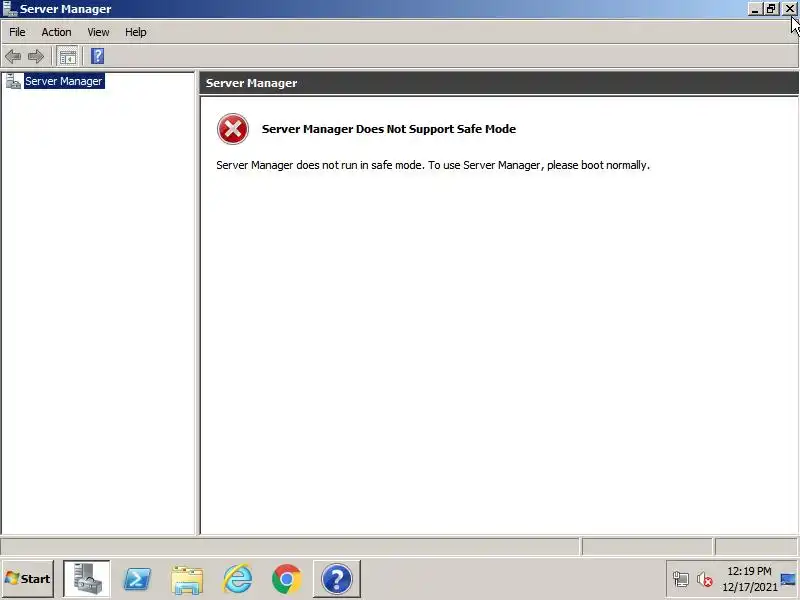
Task: Click Server Manager taskbar icon
Action: pos(86,579)
